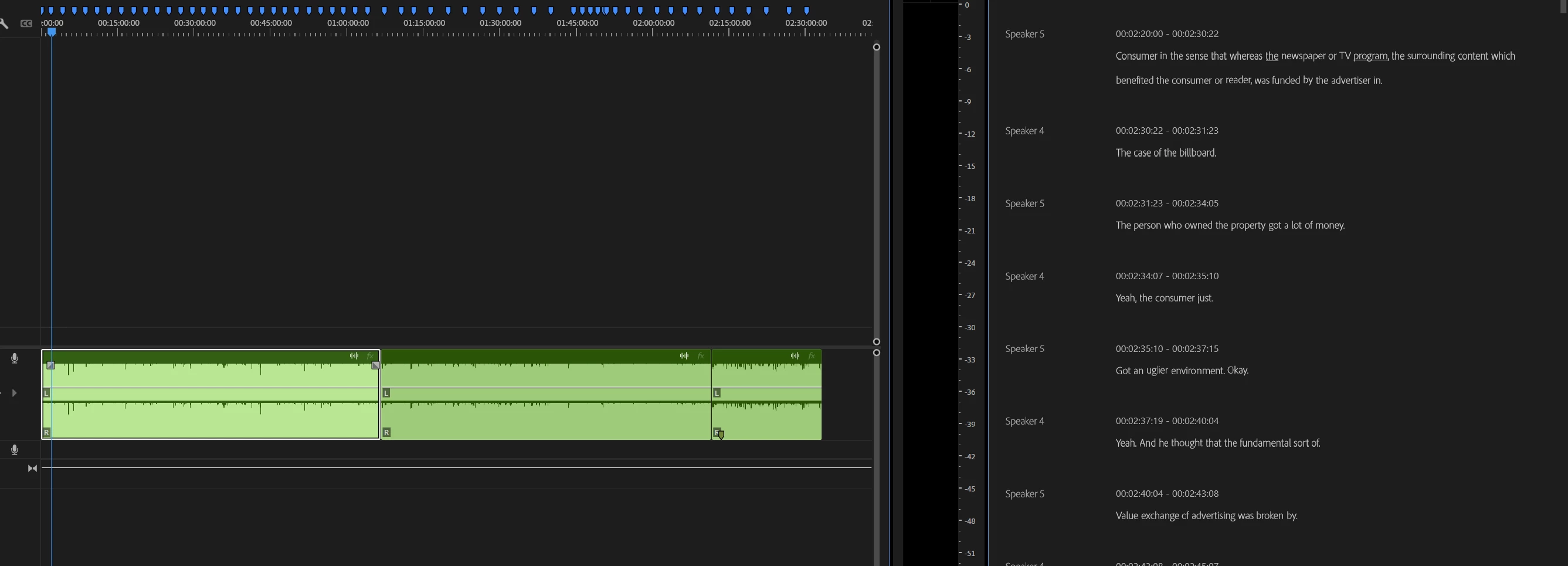Select line 'The person who owned the property'
This screenshot has width=1568, height=566.
click(x=1230, y=225)
